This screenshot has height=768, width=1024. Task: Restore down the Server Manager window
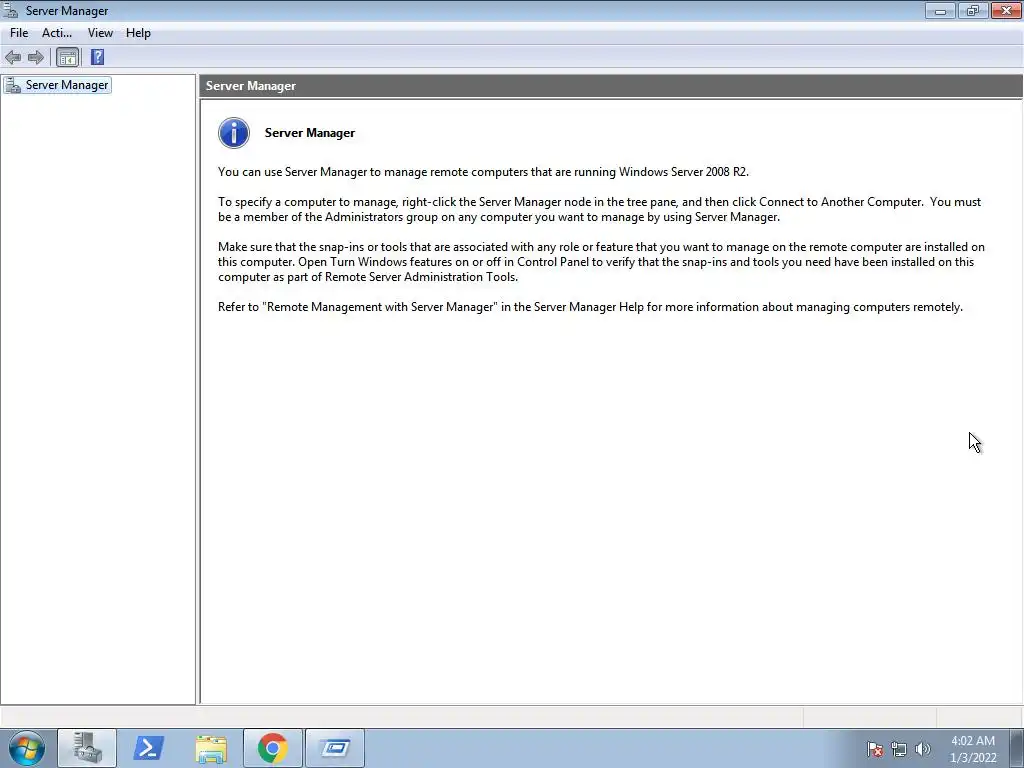973,10
